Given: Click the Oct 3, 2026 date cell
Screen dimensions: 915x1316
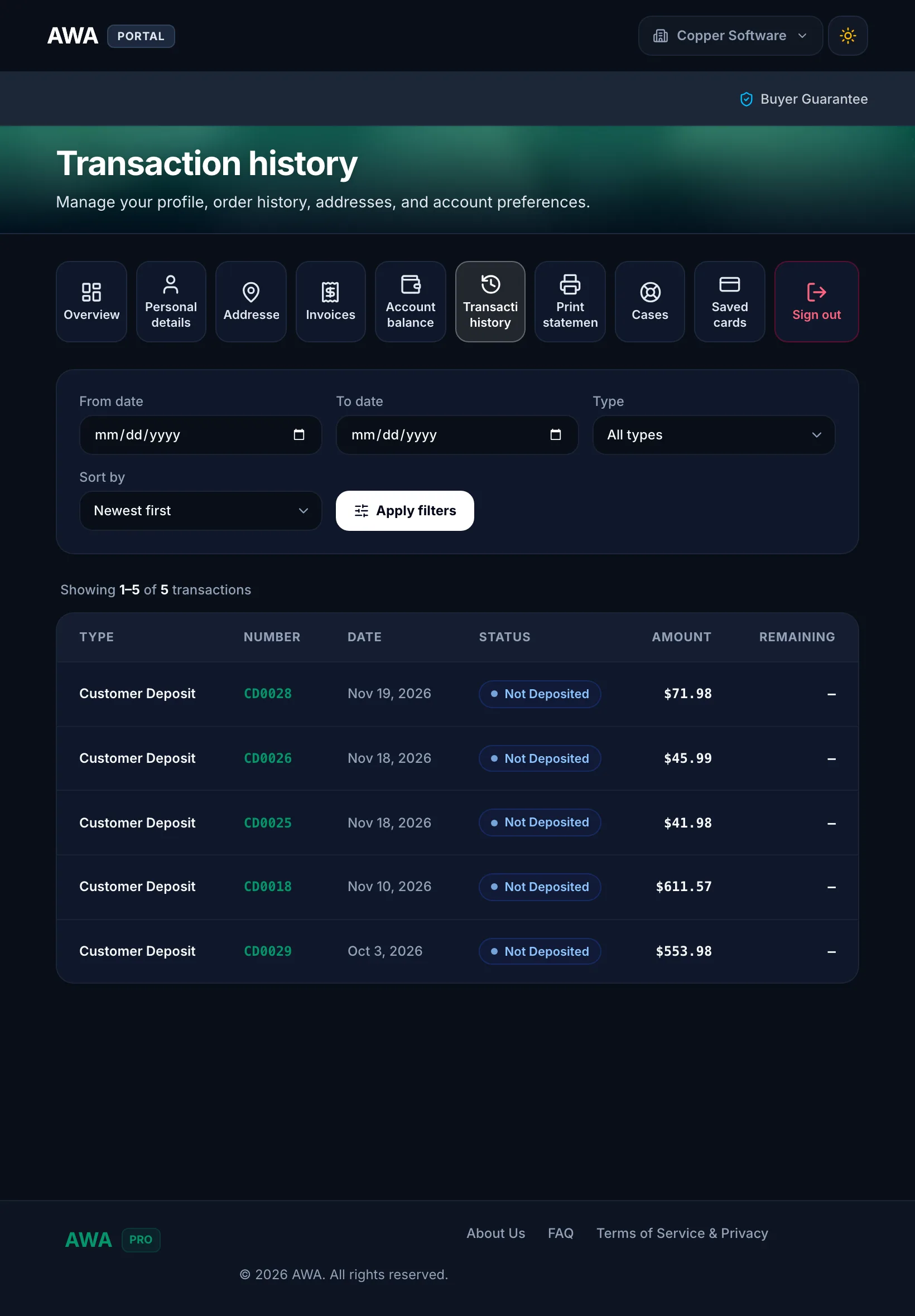Looking at the screenshot, I should [x=384, y=951].
